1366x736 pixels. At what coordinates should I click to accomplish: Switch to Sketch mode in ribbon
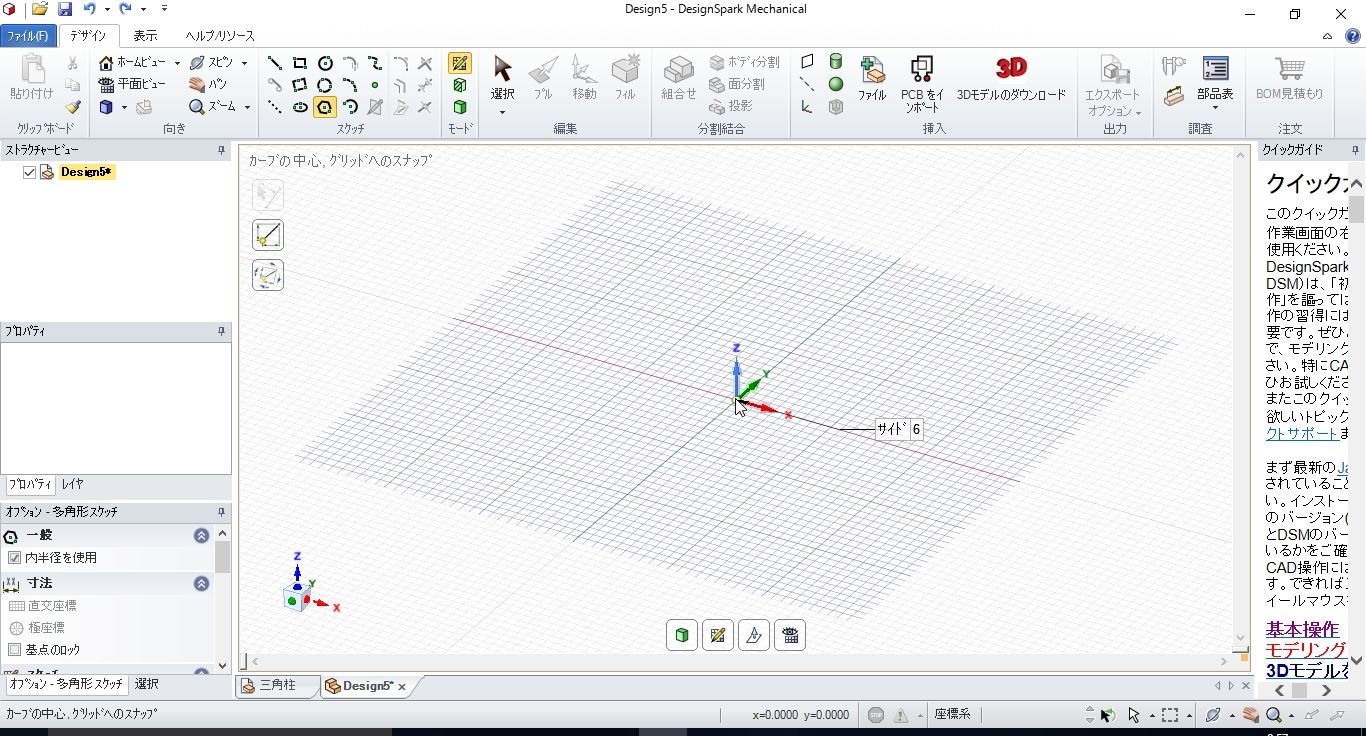click(x=460, y=63)
